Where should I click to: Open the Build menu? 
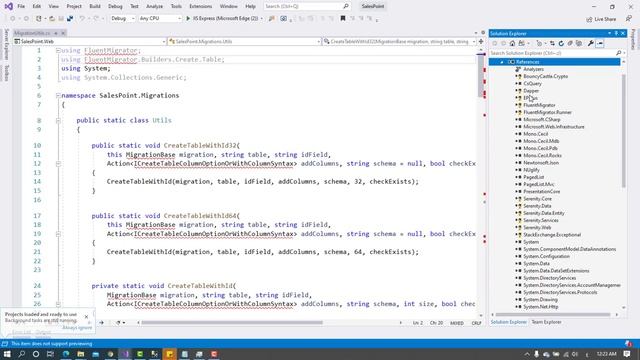(x=95, y=7)
